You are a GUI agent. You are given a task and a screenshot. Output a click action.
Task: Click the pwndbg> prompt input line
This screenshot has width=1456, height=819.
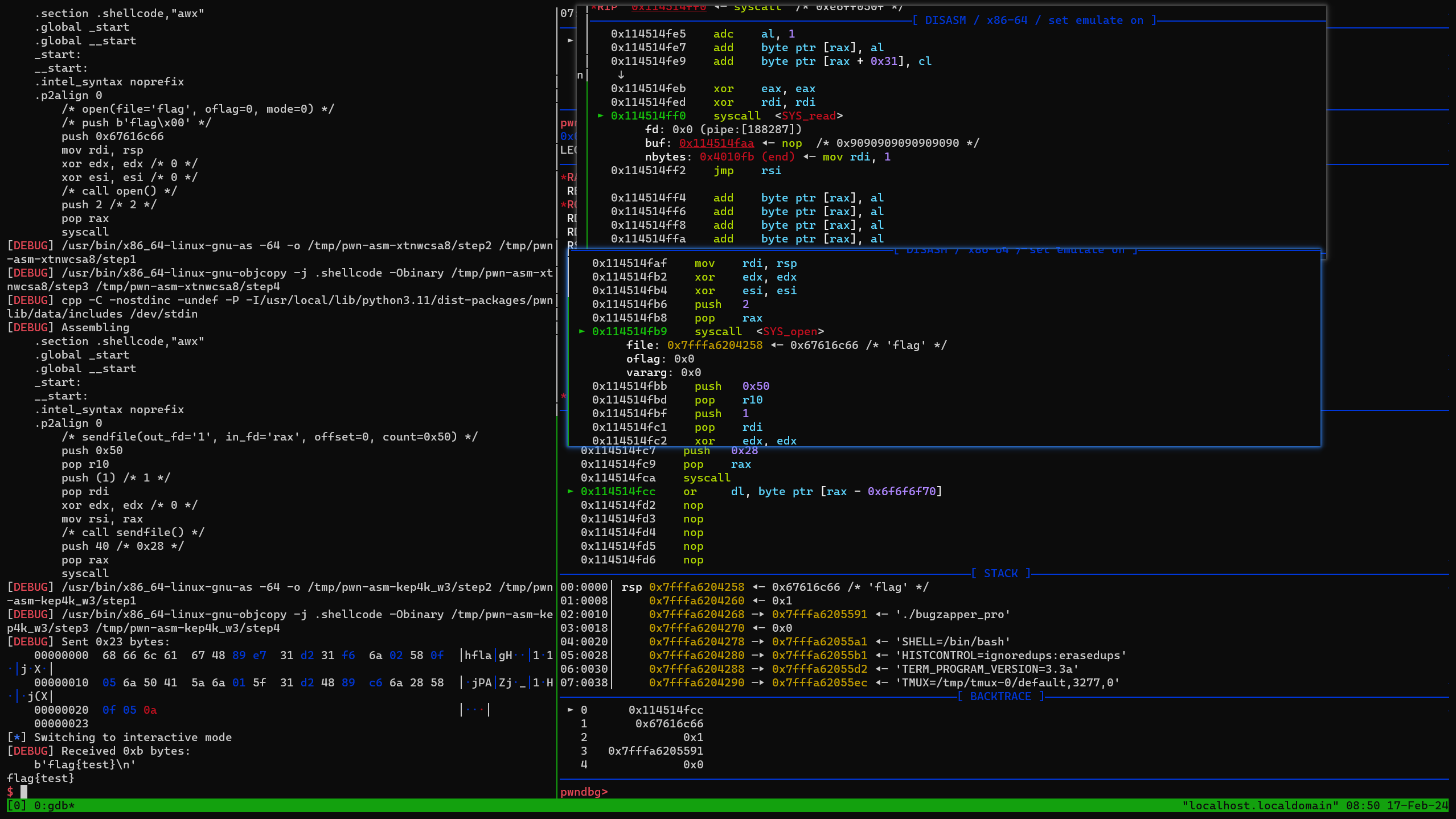(584, 792)
